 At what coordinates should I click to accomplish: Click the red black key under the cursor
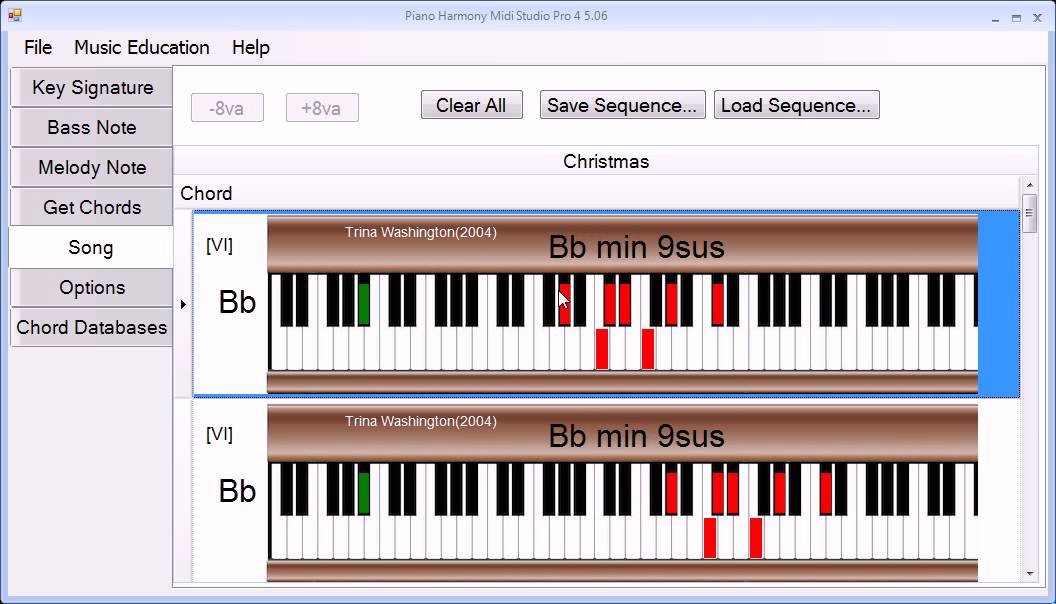[x=565, y=304]
